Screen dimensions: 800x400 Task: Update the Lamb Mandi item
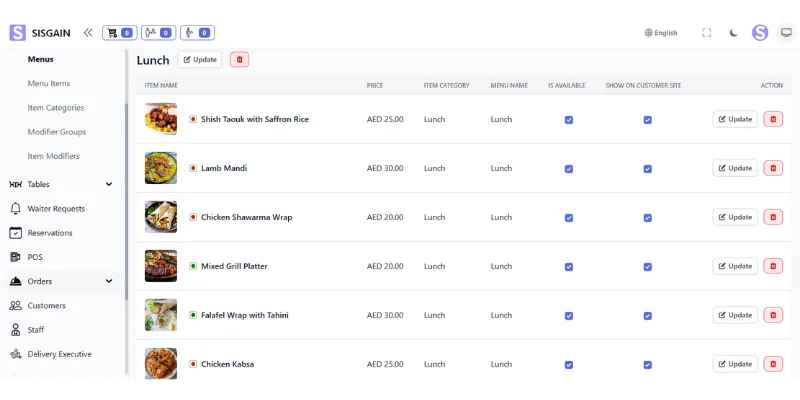coord(735,168)
